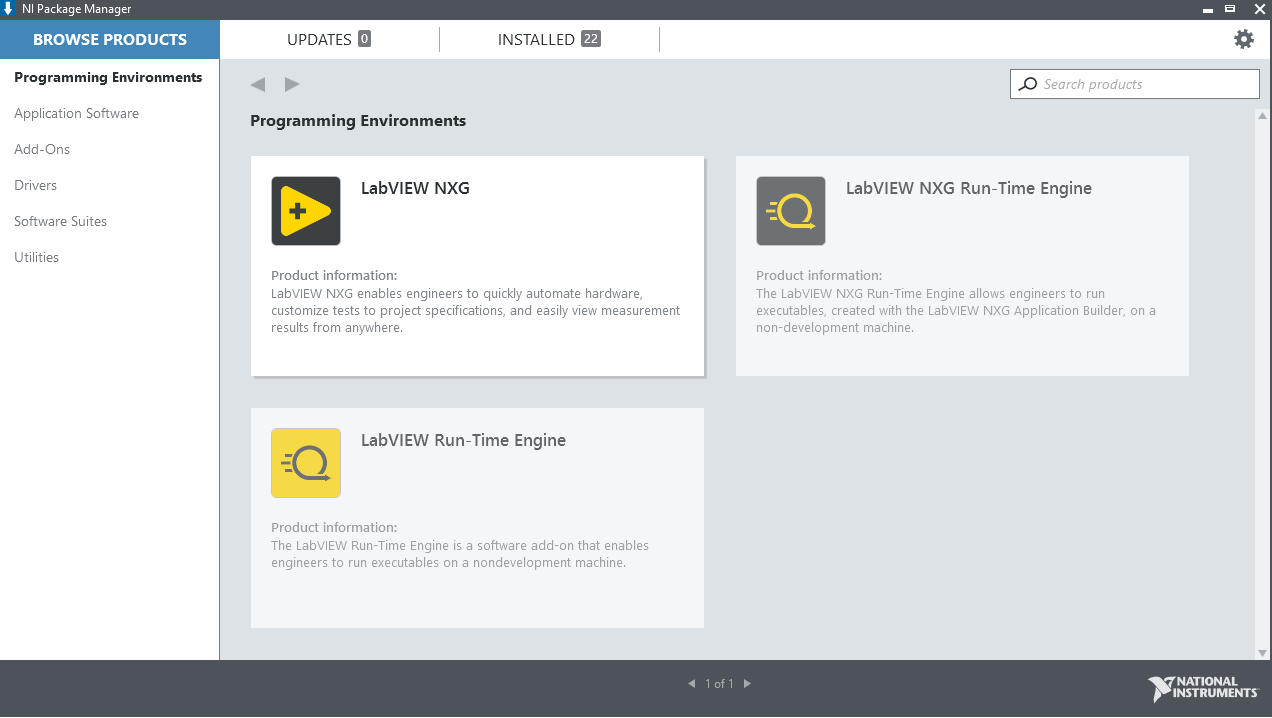Screen dimensions: 1272x718
Task: Click LabVIEW NXG product description text
Action: (x=476, y=311)
